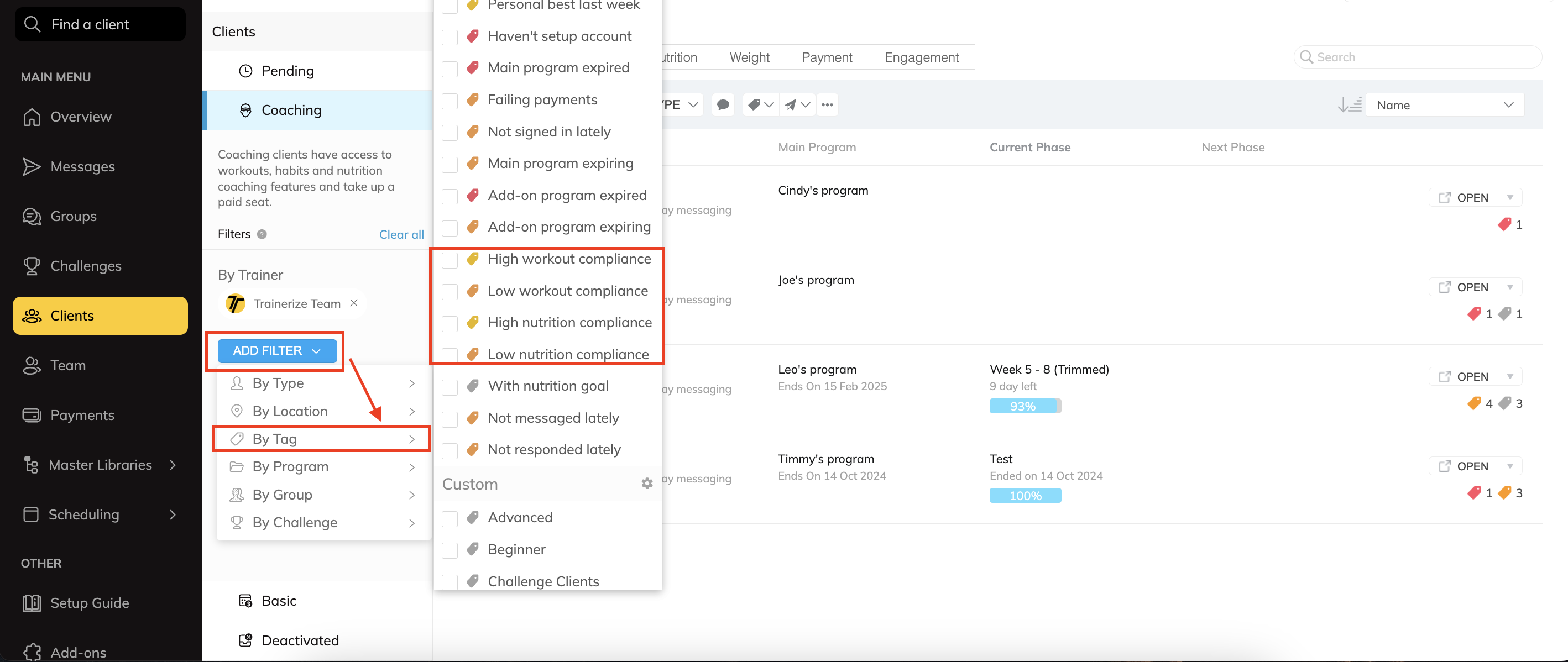This screenshot has width=1568, height=662.
Task: Open the ADD FILTER dropdown
Action: click(277, 350)
